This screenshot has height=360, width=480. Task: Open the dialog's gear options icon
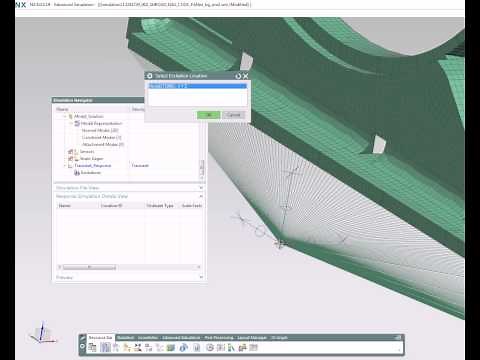(x=150, y=76)
